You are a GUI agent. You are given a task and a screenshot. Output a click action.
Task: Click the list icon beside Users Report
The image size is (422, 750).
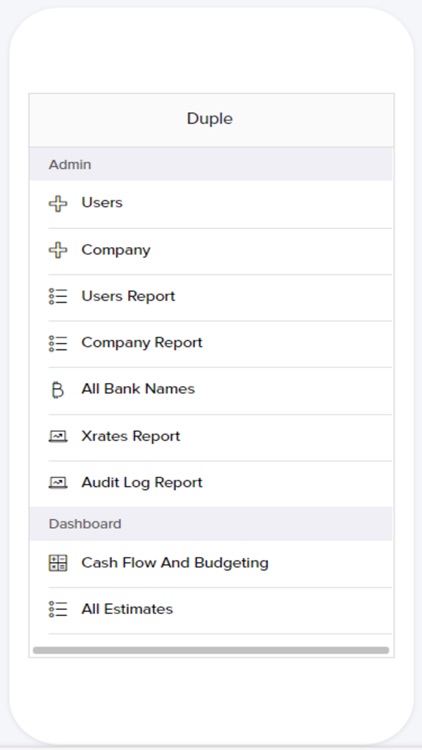(58, 297)
